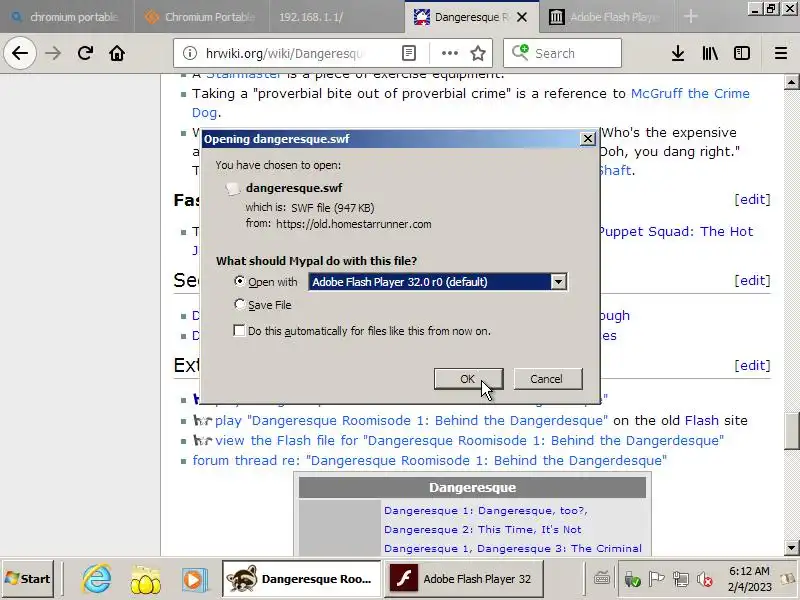The image size is (800, 600).
Task: Close the Opening dangeresque.swf dialog
Action: pos(588,139)
